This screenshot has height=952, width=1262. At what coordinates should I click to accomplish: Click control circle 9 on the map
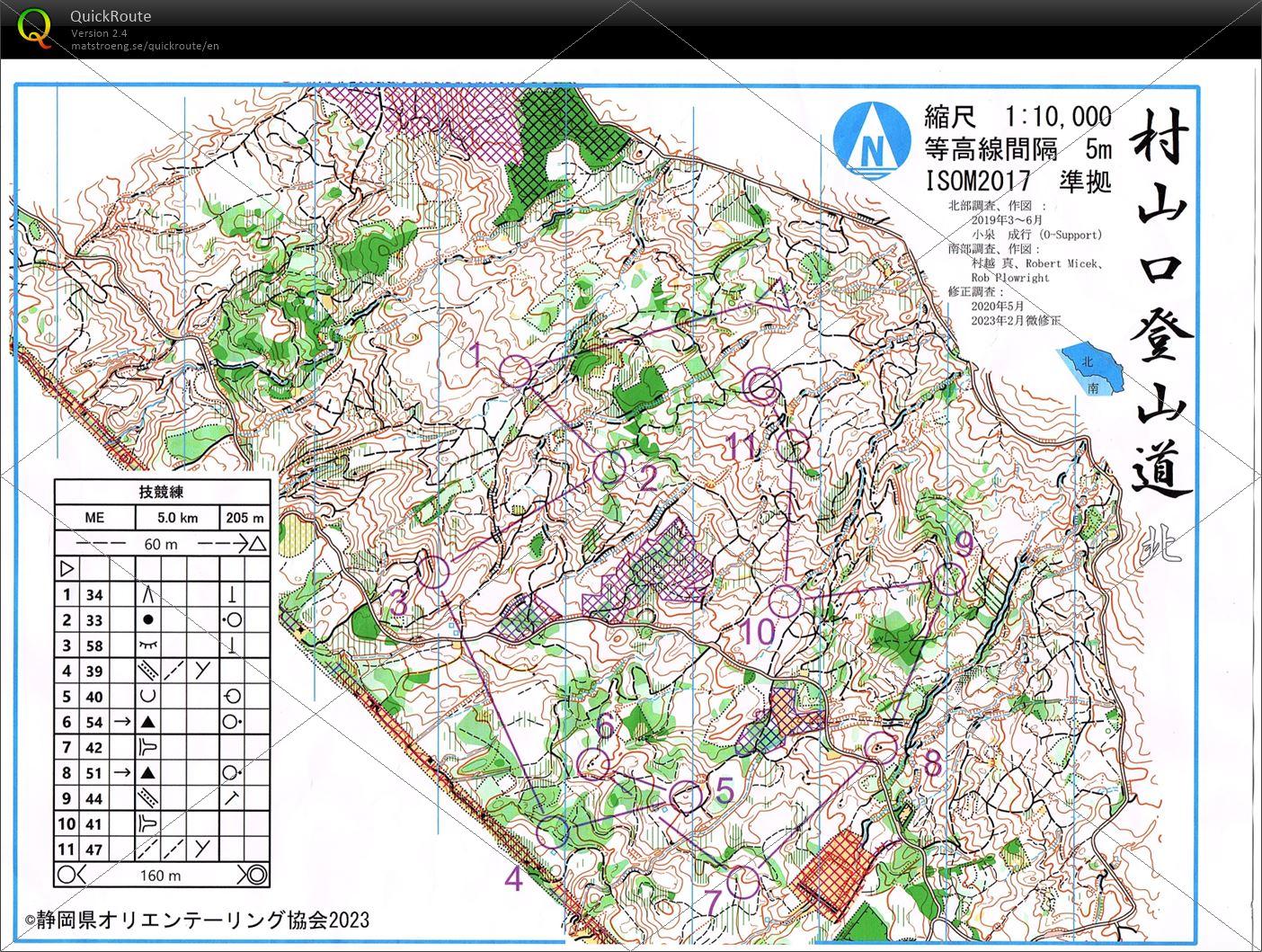click(x=946, y=579)
